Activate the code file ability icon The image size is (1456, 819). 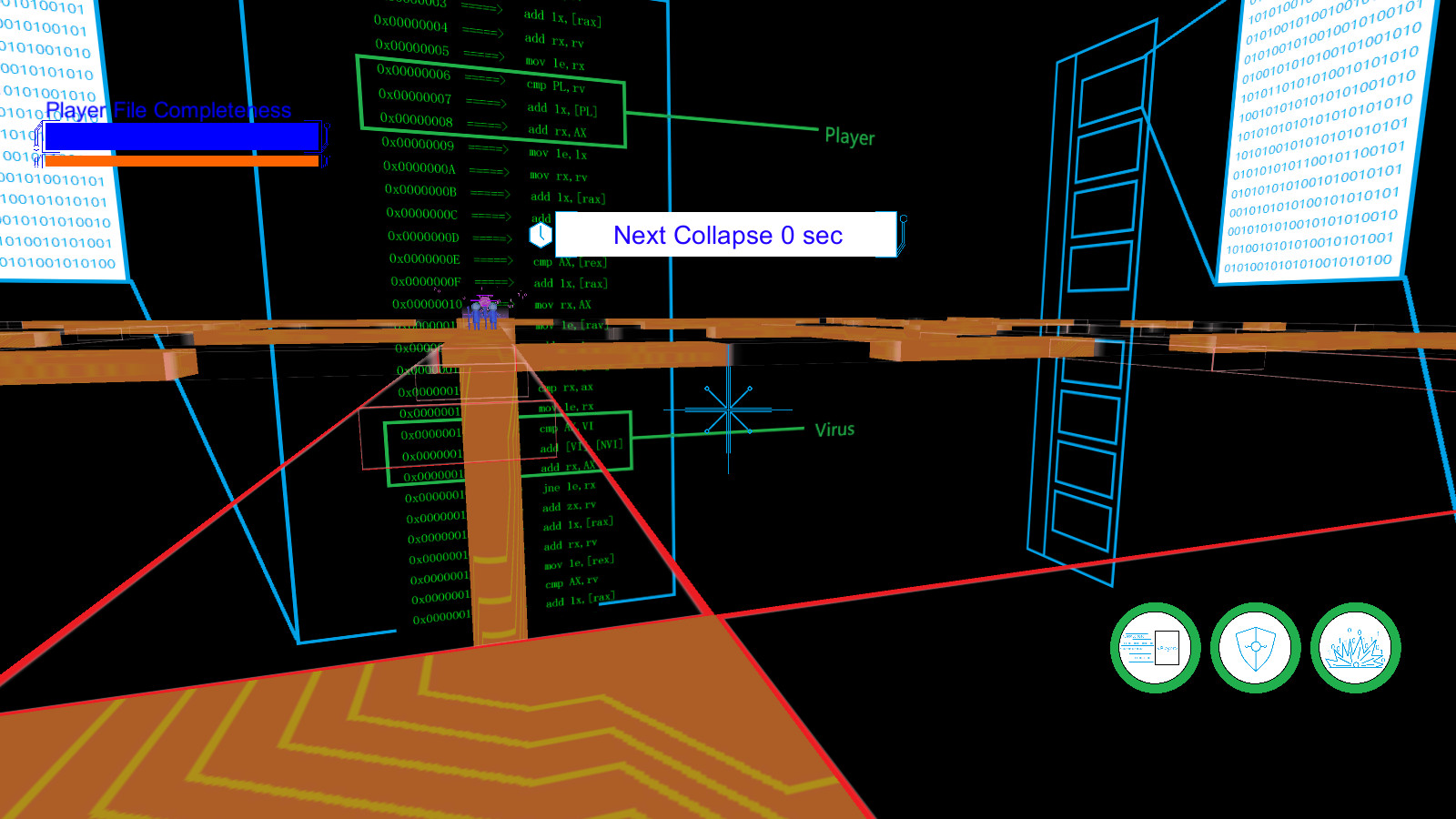pos(1155,648)
